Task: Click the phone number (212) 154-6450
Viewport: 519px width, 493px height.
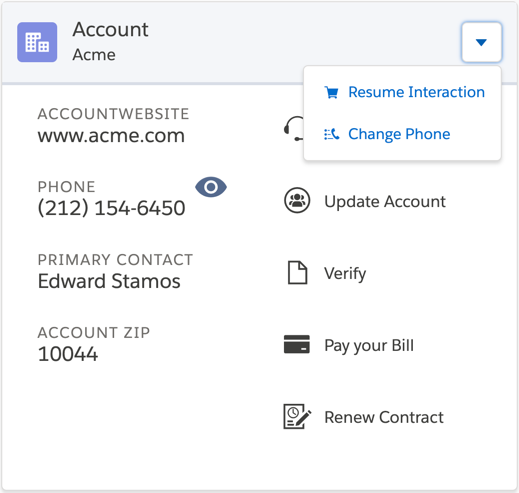Action: point(111,208)
